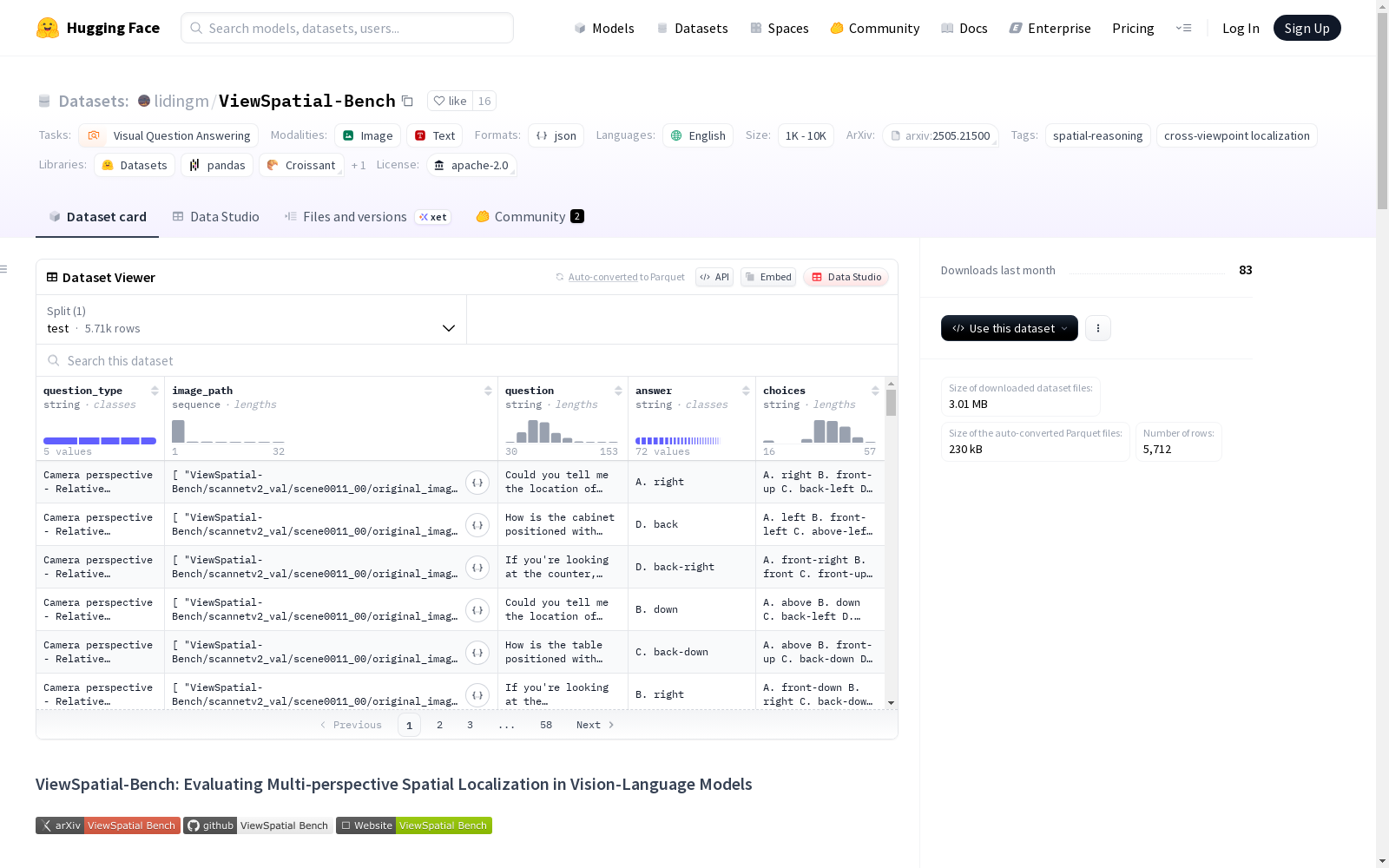This screenshot has height=868, width=1389.
Task: Expand the Split test dropdown
Action: point(251,319)
